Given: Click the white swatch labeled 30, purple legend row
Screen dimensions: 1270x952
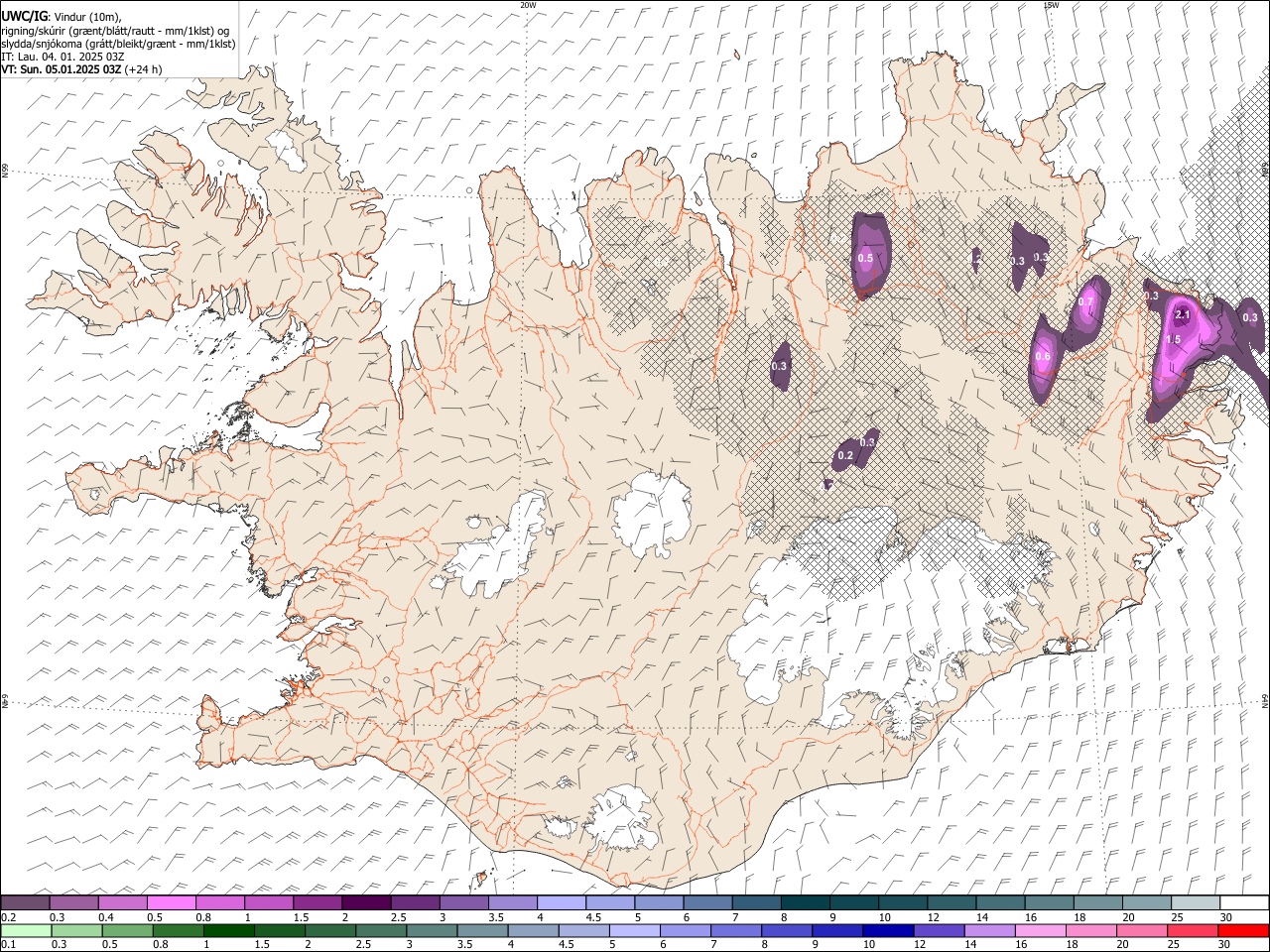Looking at the screenshot, I should point(1242,902).
